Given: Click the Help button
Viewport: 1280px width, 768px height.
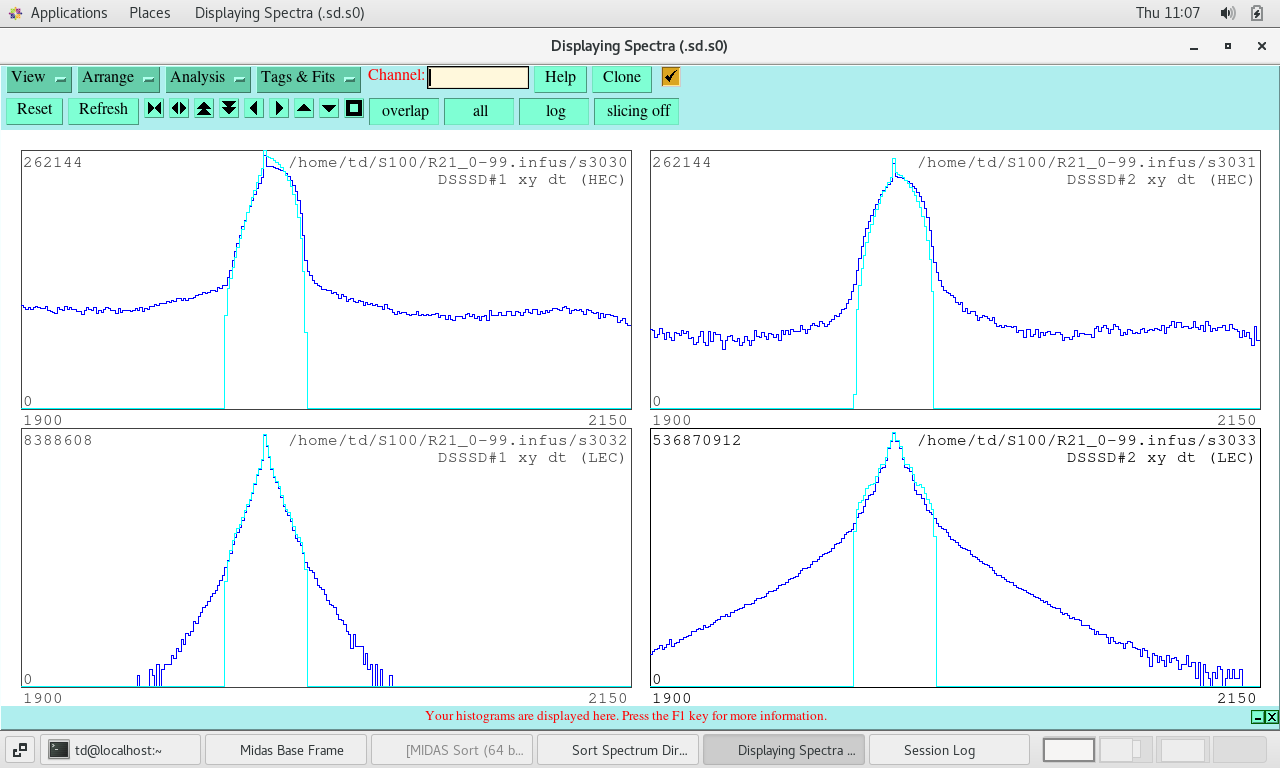Looking at the screenshot, I should [x=560, y=78].
